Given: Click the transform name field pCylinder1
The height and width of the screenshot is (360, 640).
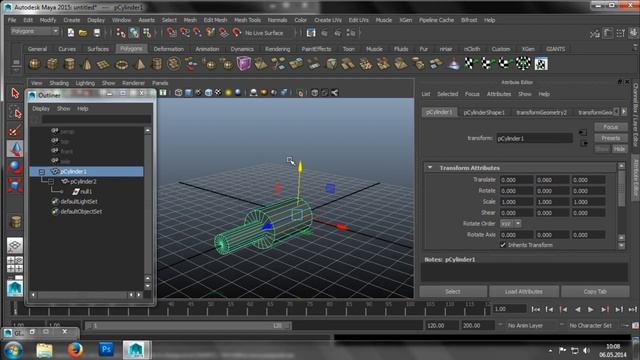Looking at the screenshot, I should [534, 138].
